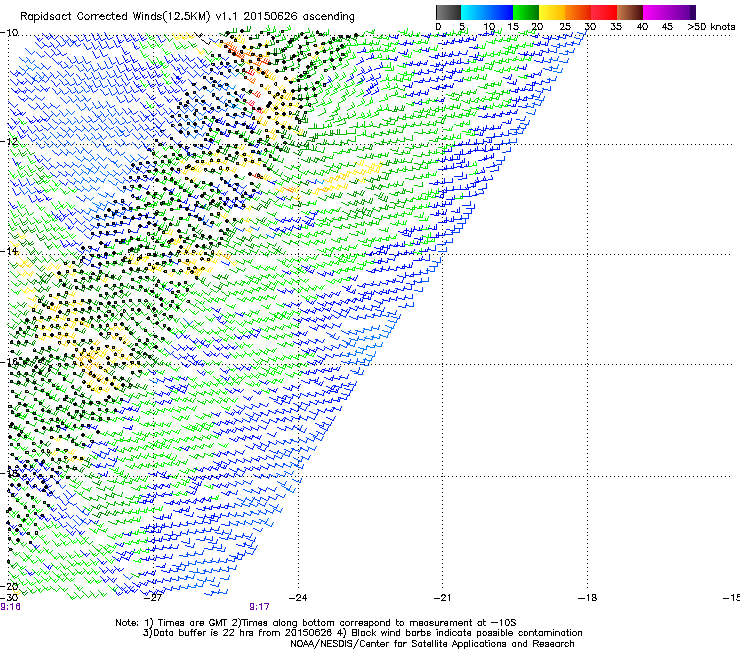Click the "-10" latitude axis label
The image size is (740, 650).
coord(9,33)
